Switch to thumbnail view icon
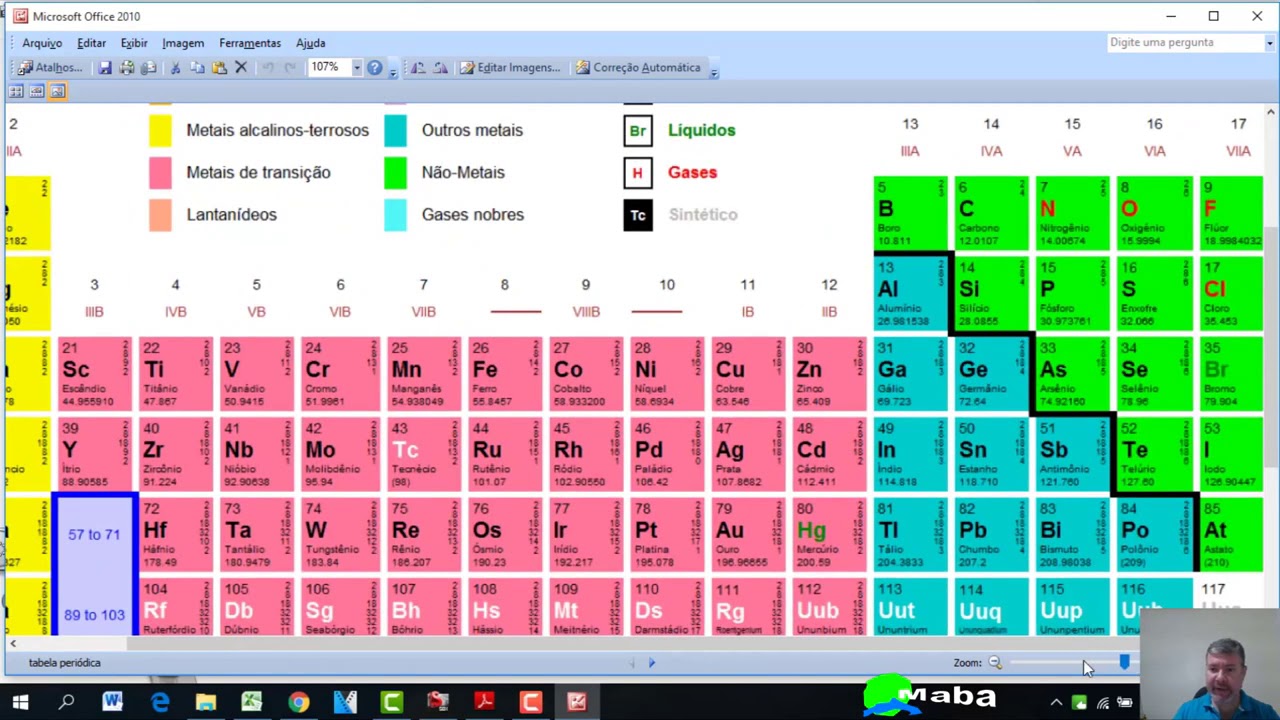Viewport: 1280px width, 720px height. (15, 91)
